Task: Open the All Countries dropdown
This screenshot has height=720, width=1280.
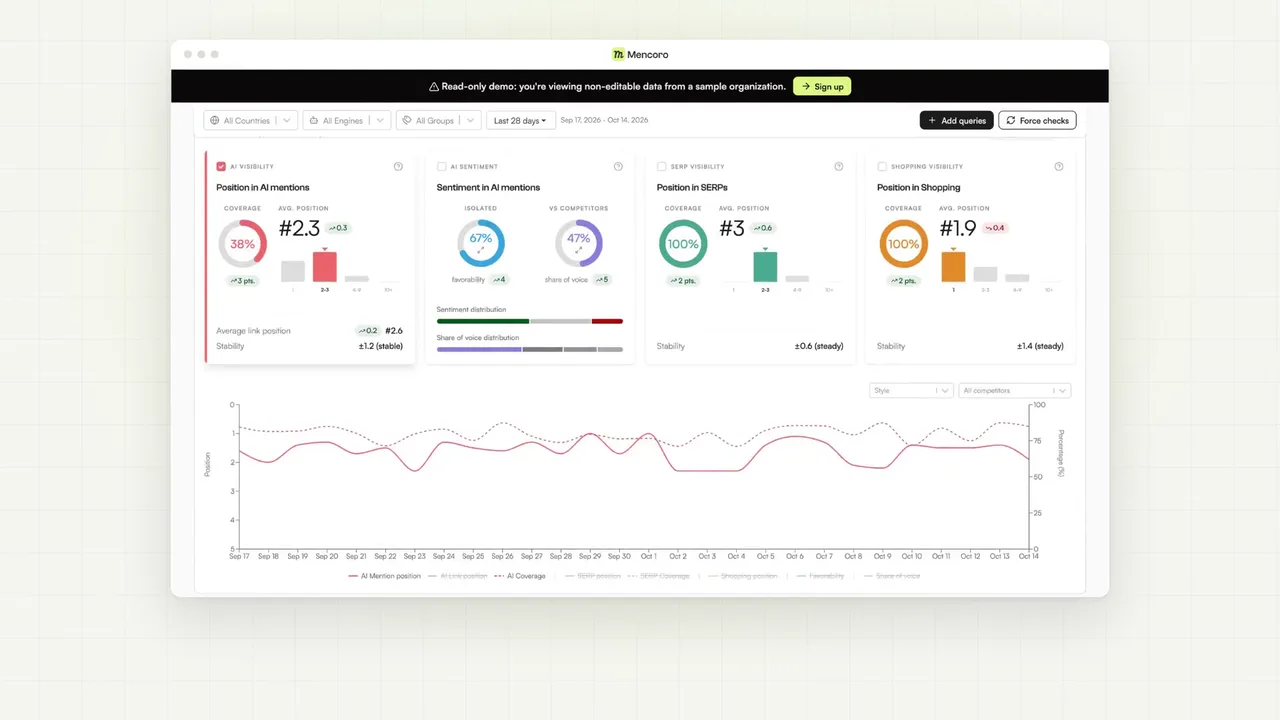Action: 251,121
